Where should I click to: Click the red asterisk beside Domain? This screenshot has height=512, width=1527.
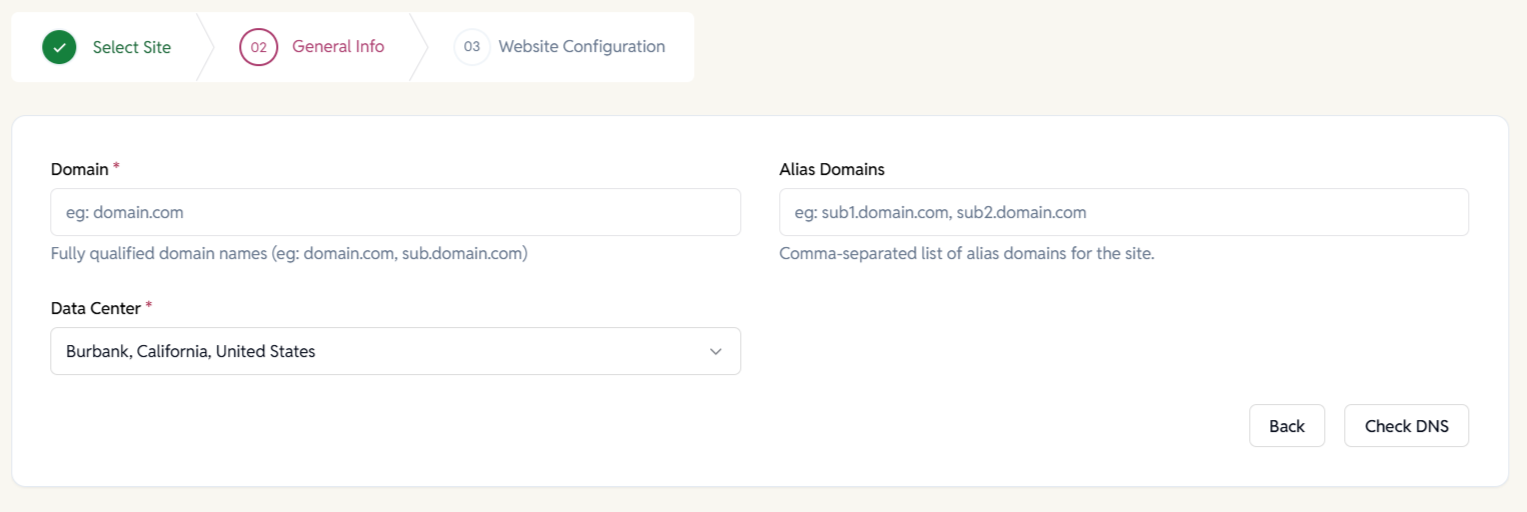click(x=116, y=168)
